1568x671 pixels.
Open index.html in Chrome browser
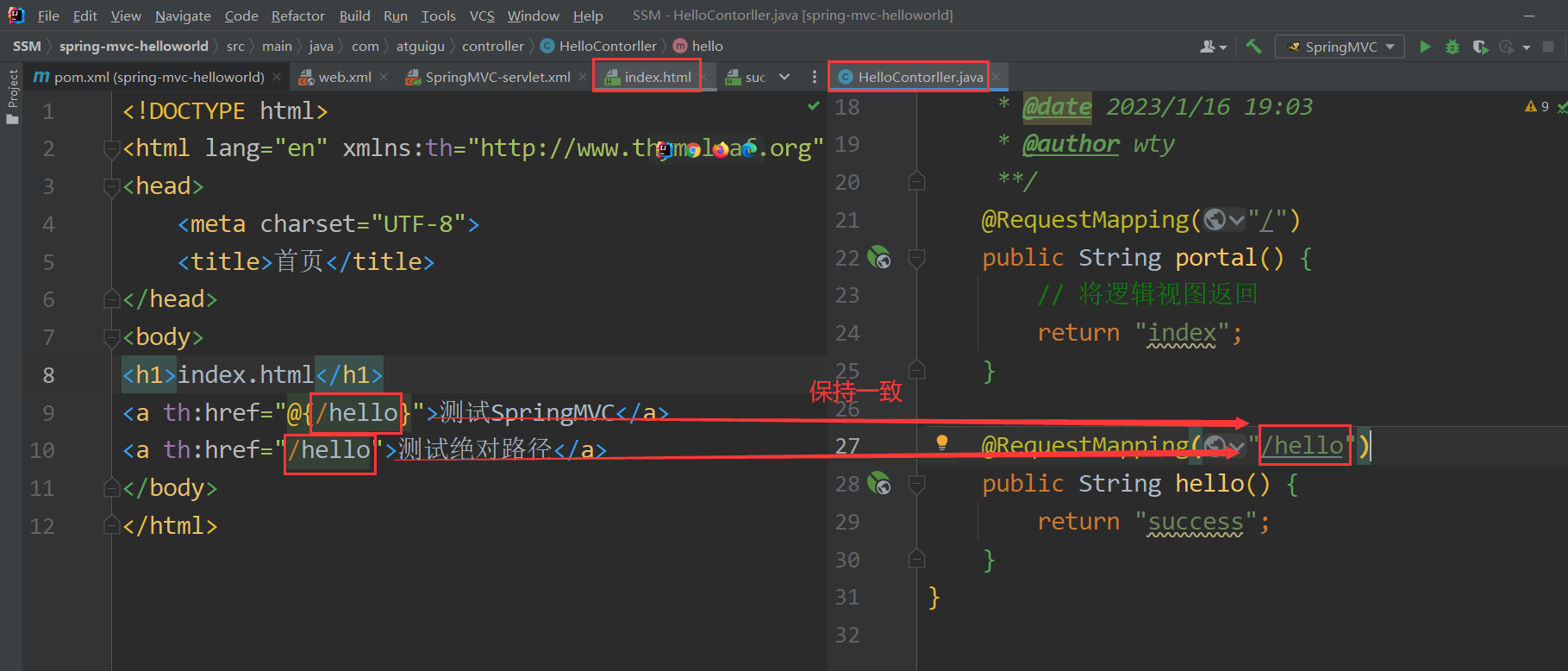[x=692, y=150]
